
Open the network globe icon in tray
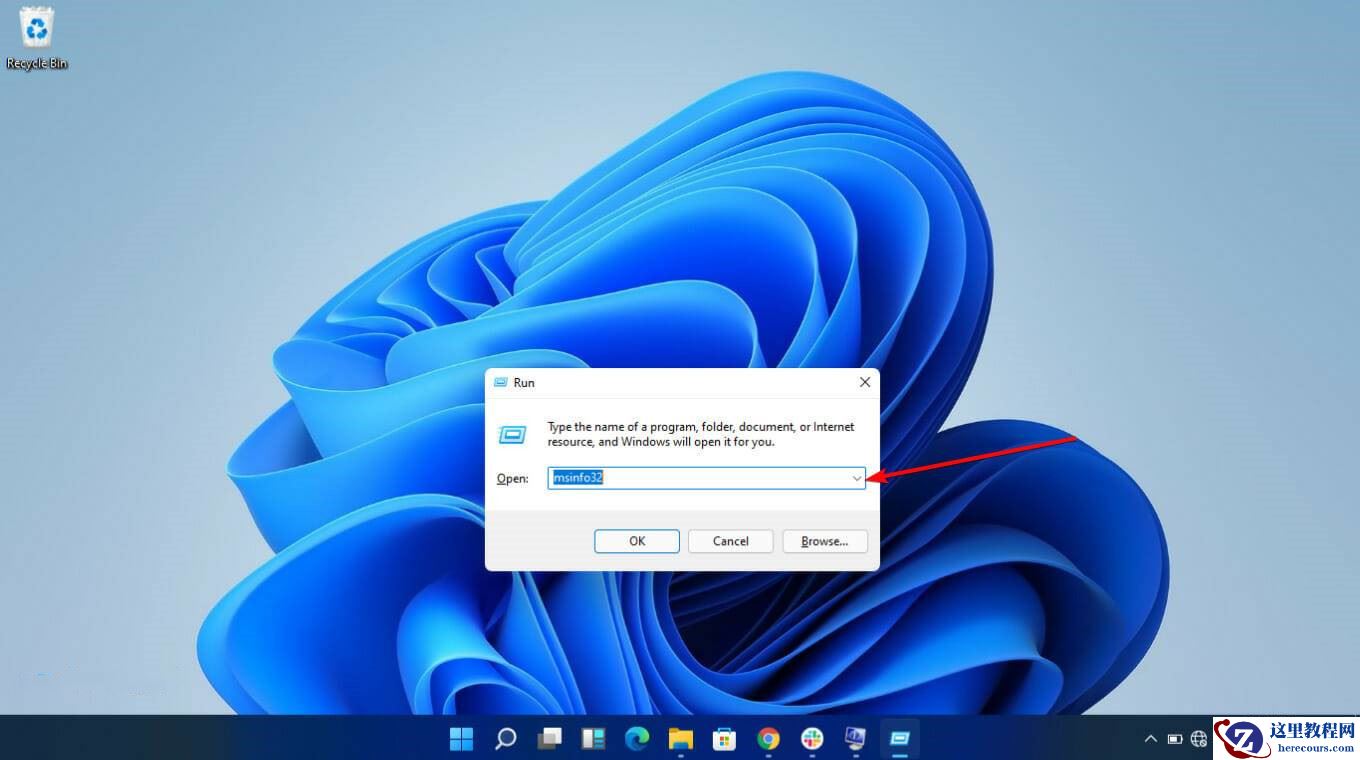pos(1198,739)
